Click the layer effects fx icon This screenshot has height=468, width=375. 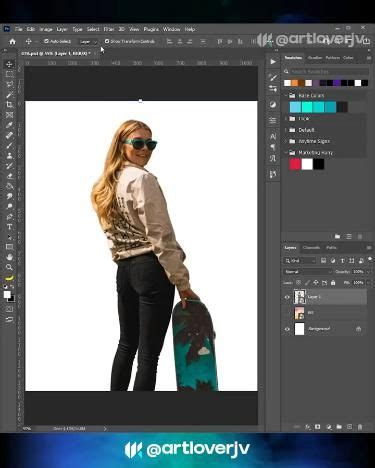(x=308, y=427)
